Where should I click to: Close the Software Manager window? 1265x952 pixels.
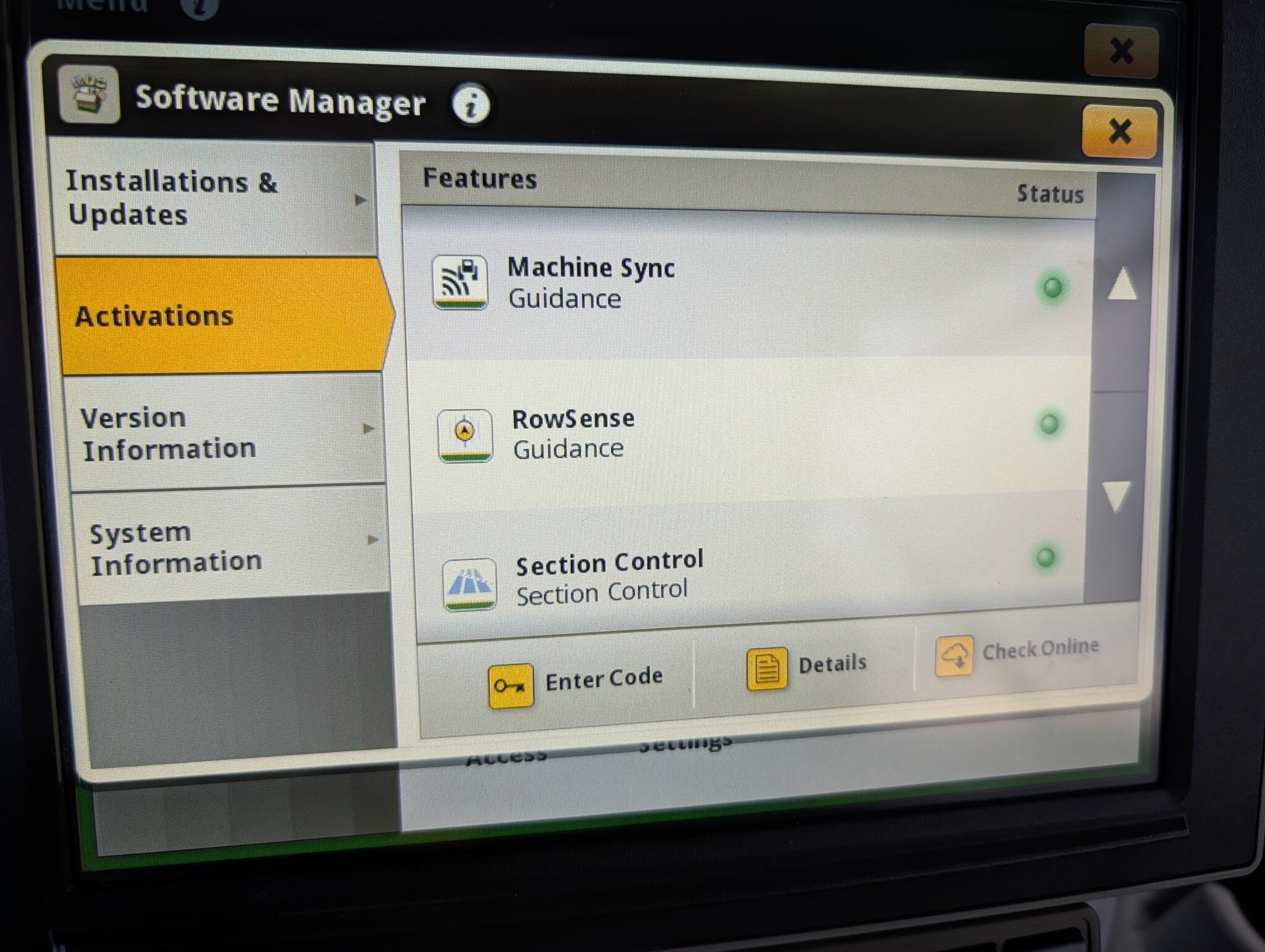click(1119, 131)
